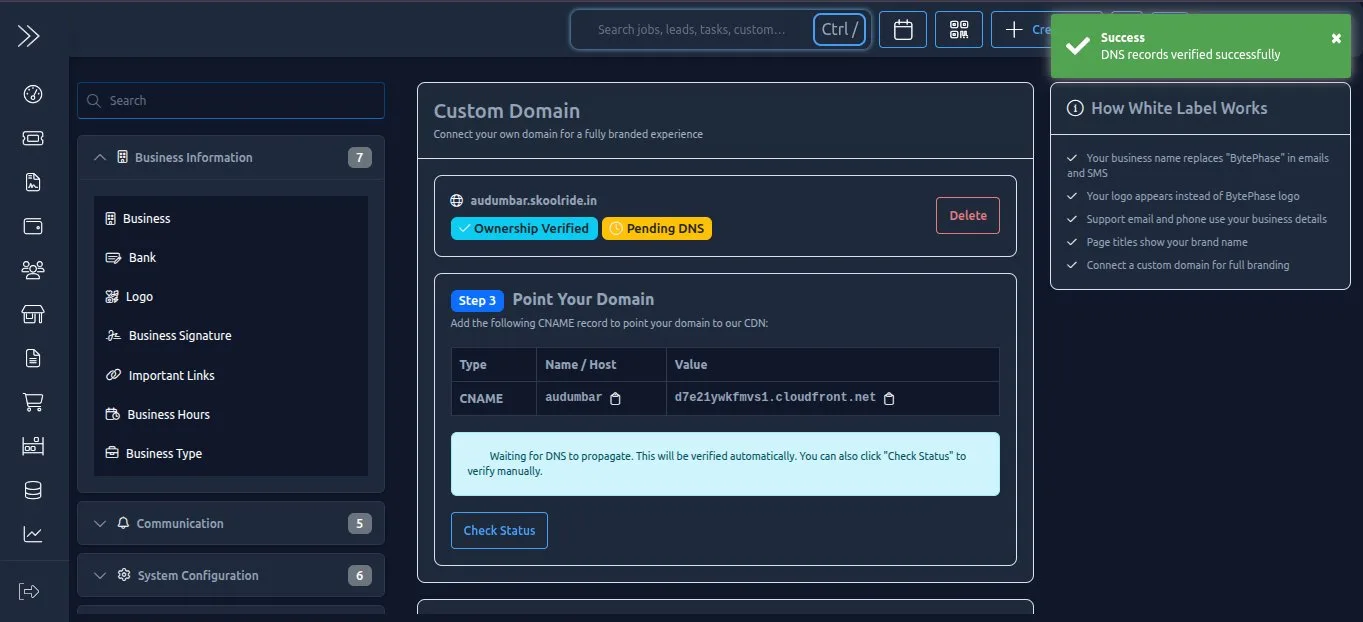Click the Ctrl / shortcut badge
This screenshot has height=622, width=1363.
coord(841,30)
